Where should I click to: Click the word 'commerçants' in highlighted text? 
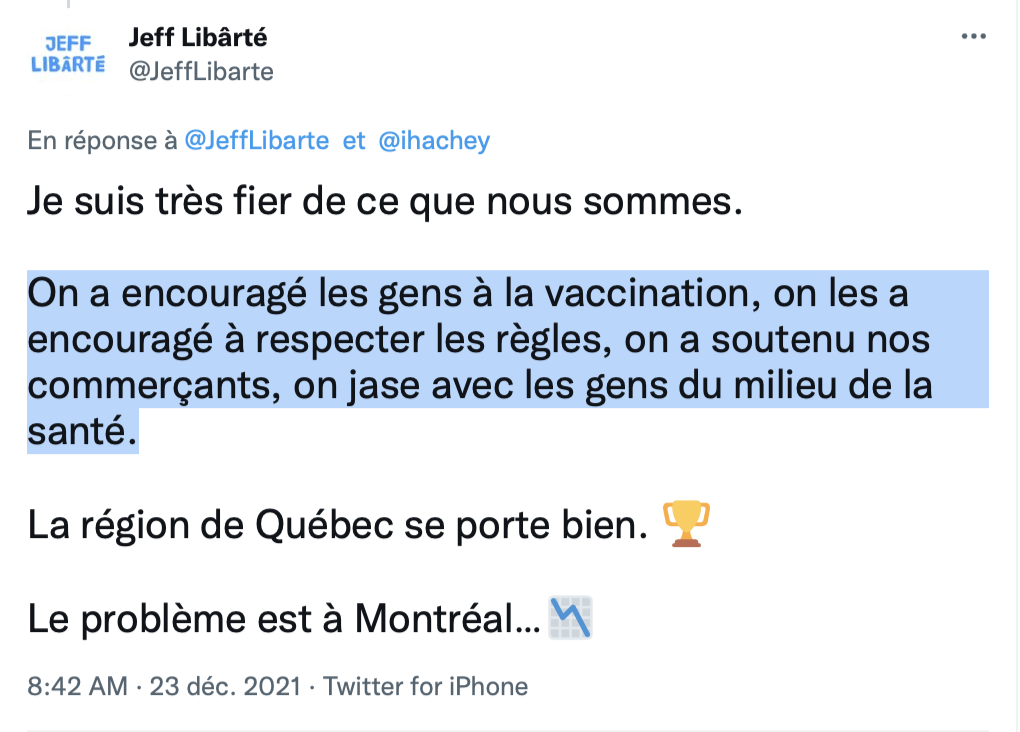pos(154,386)
